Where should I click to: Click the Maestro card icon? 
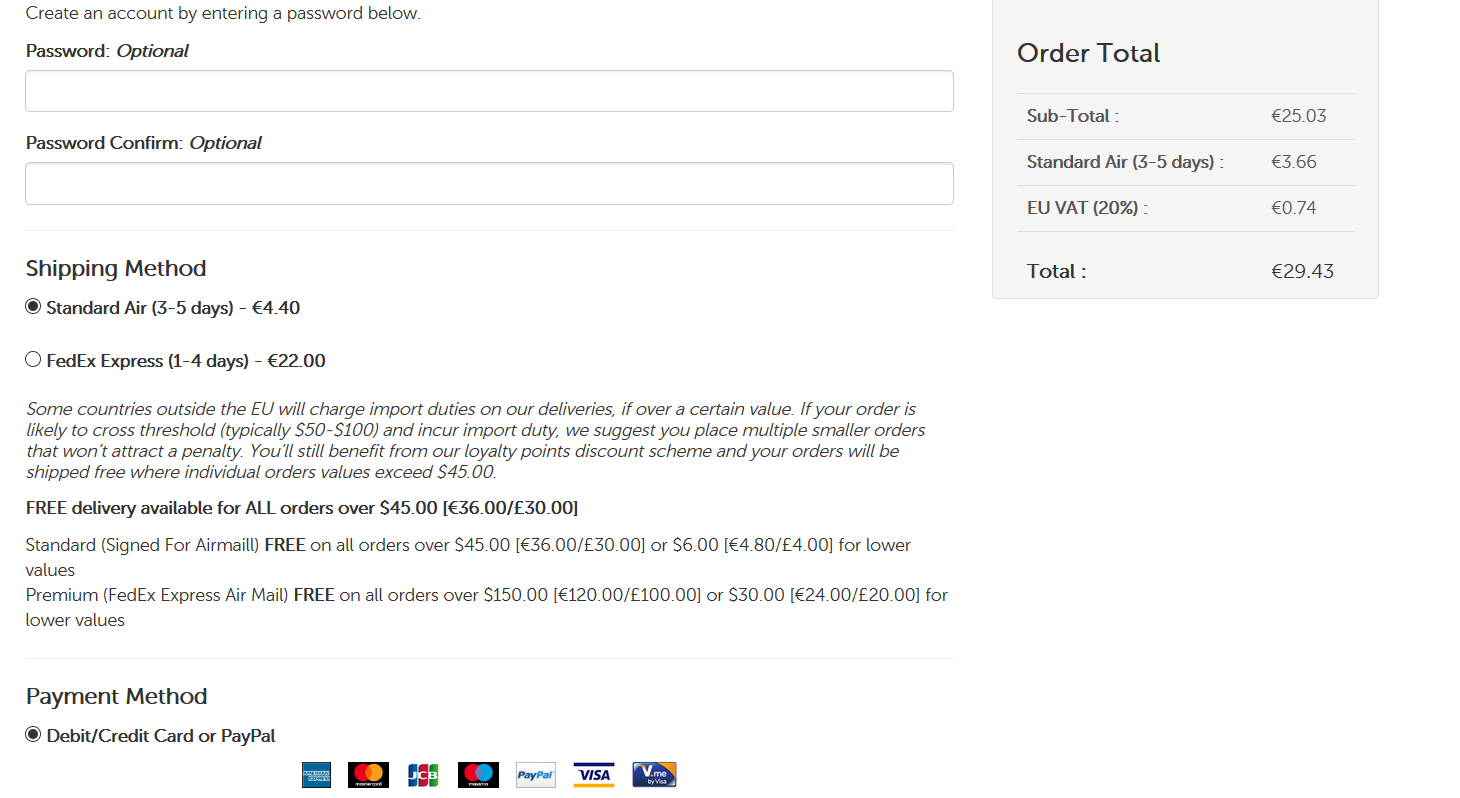point(478,775)
